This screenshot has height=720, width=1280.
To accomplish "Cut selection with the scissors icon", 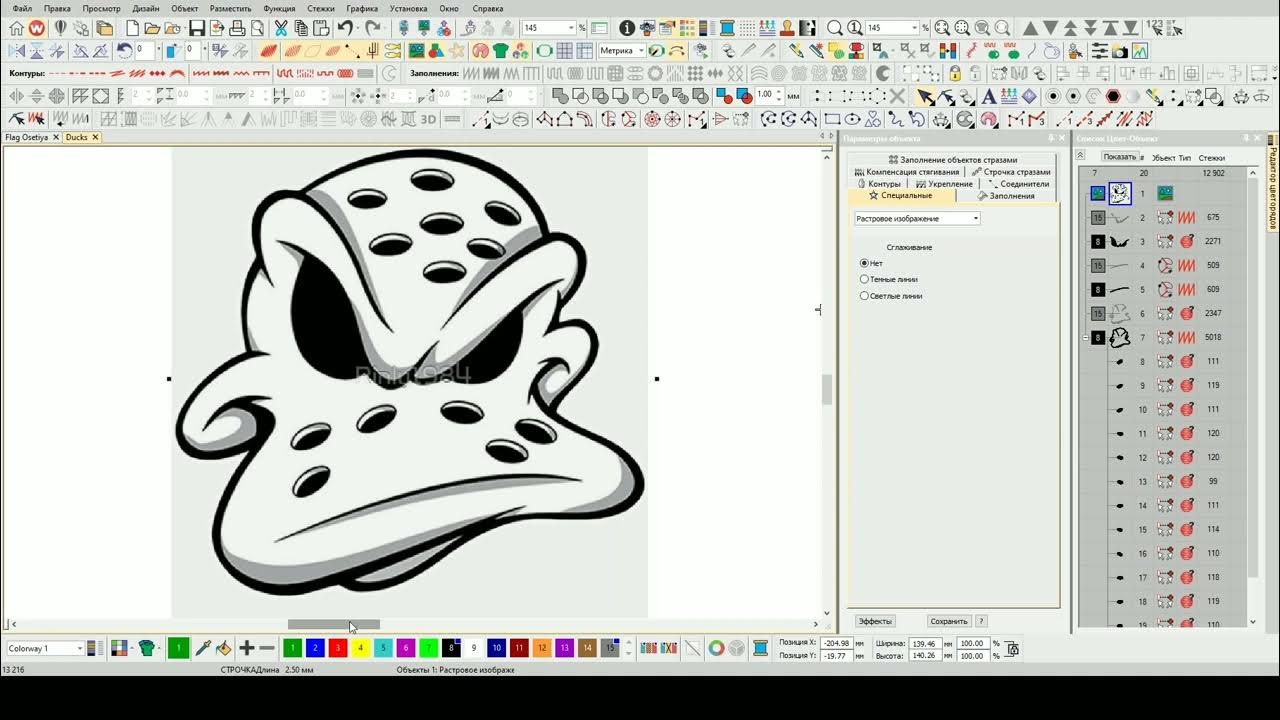I will coord(281,28).
